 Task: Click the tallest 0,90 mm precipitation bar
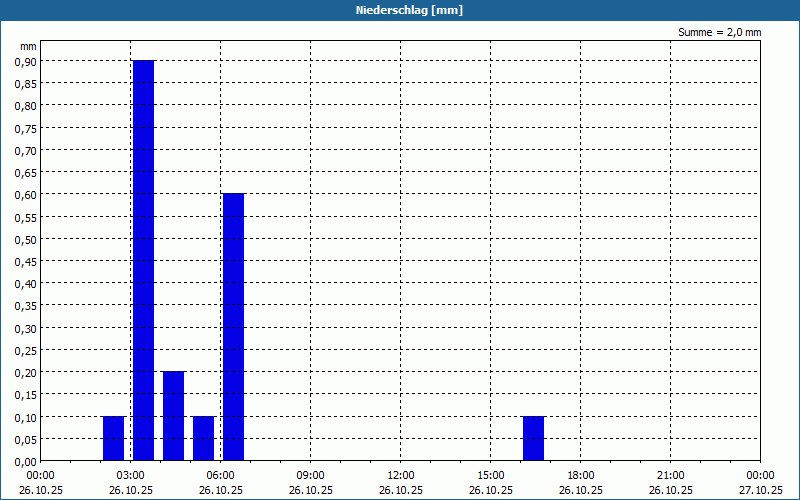click(x=143, y=261)
